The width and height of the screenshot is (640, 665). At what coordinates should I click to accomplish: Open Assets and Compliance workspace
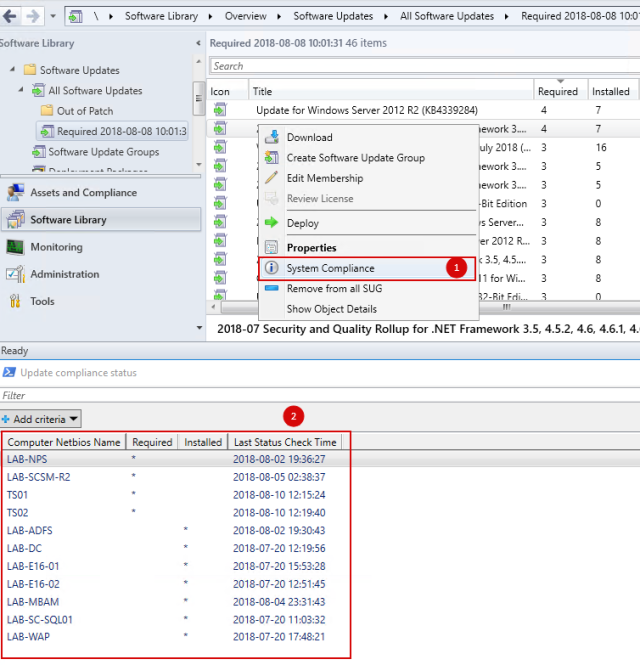tap(101, 193)
